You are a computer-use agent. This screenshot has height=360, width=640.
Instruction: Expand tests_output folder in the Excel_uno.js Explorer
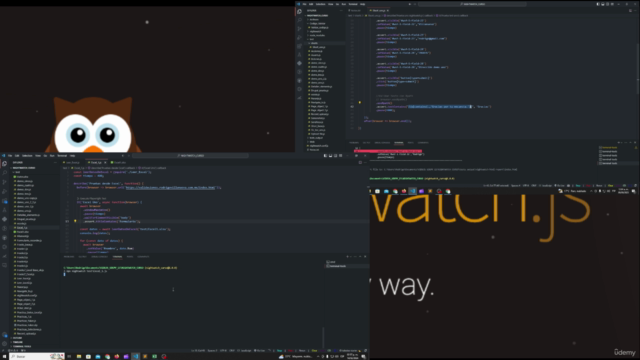click(316, 138)
